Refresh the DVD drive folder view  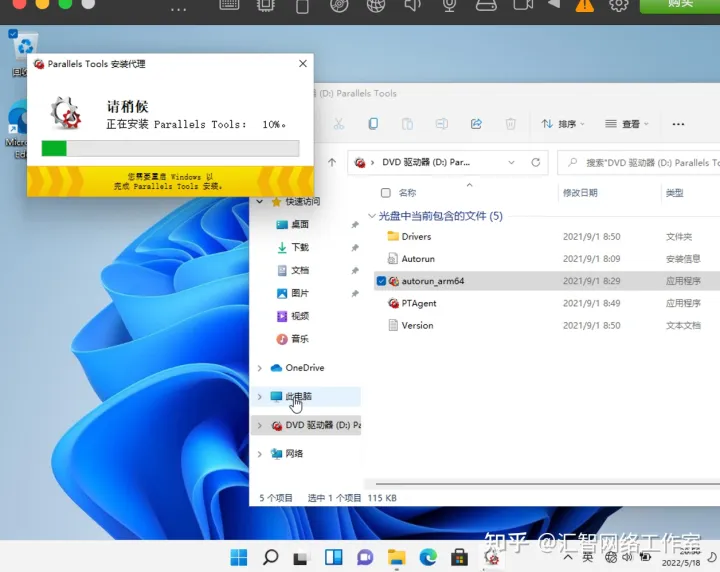click(x=535, y=162)
